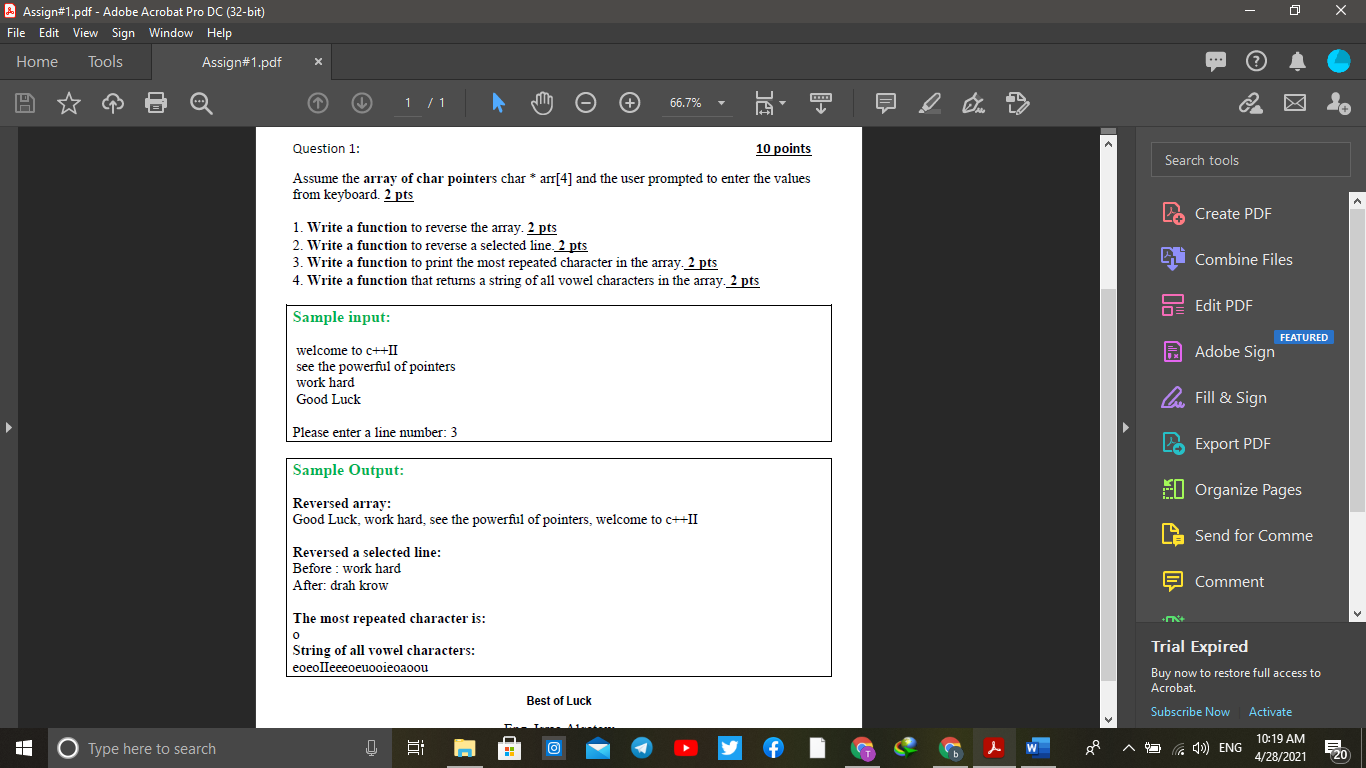
Task: Open File Explorer from taskbar
Action: pos(466,748)
